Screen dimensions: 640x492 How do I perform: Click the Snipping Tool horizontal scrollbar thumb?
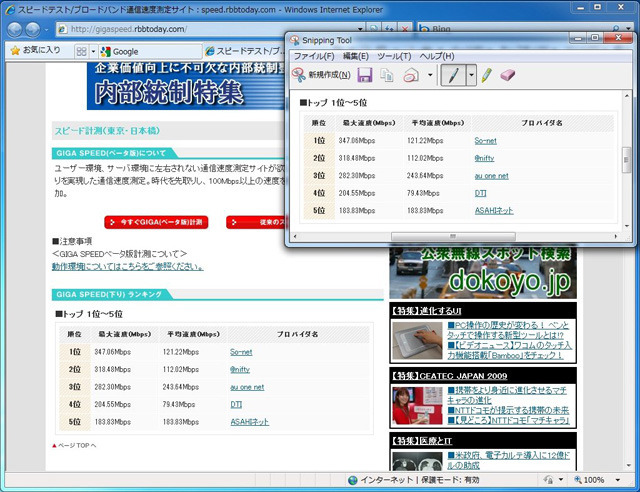pyautogui.click(x=453, y=236)
